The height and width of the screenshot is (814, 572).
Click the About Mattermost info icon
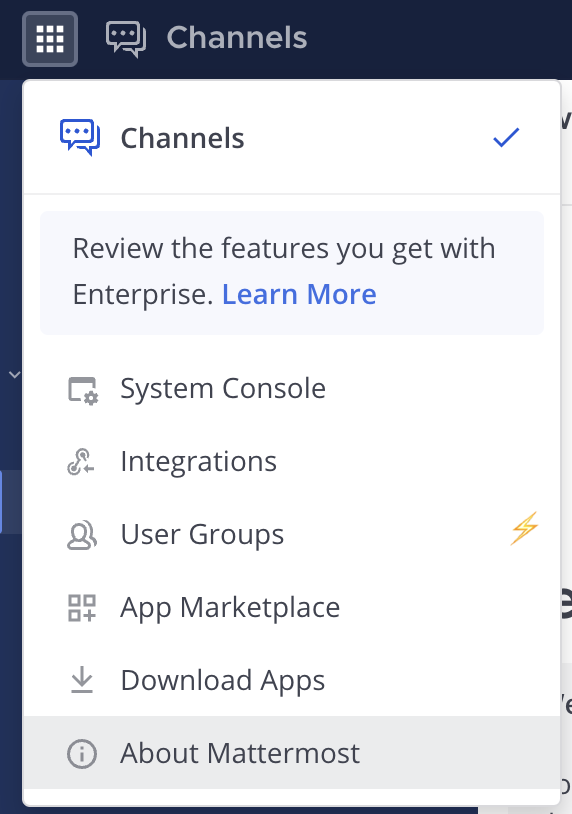click(82, 753)
